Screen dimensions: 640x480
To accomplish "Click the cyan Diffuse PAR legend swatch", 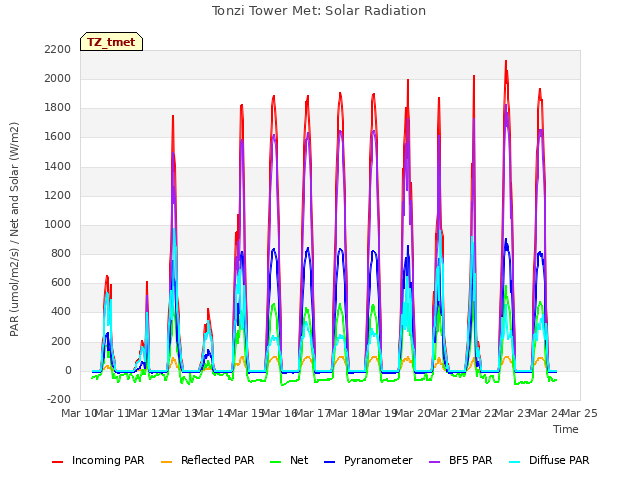I will tap(515, 462).
